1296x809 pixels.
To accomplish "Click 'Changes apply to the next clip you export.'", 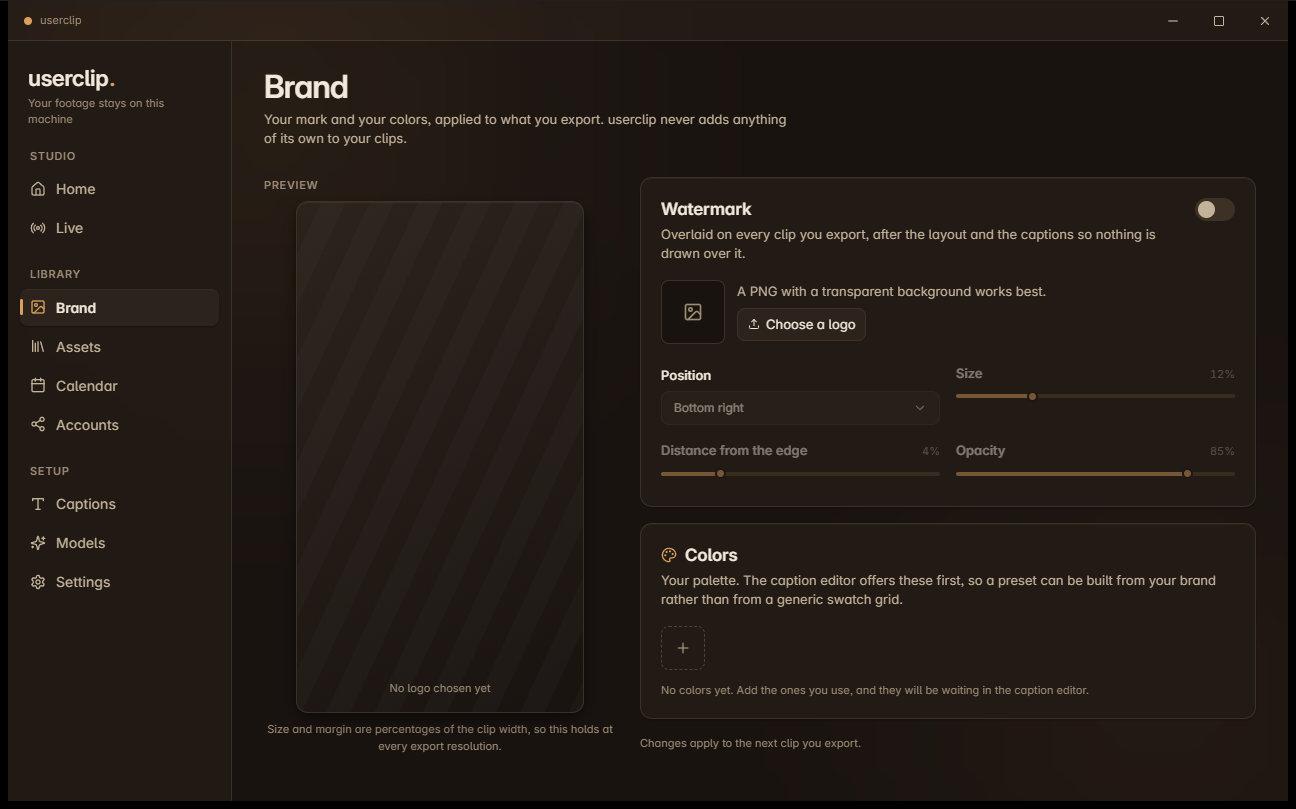I will pyautogui.click(x=750, y=743).
